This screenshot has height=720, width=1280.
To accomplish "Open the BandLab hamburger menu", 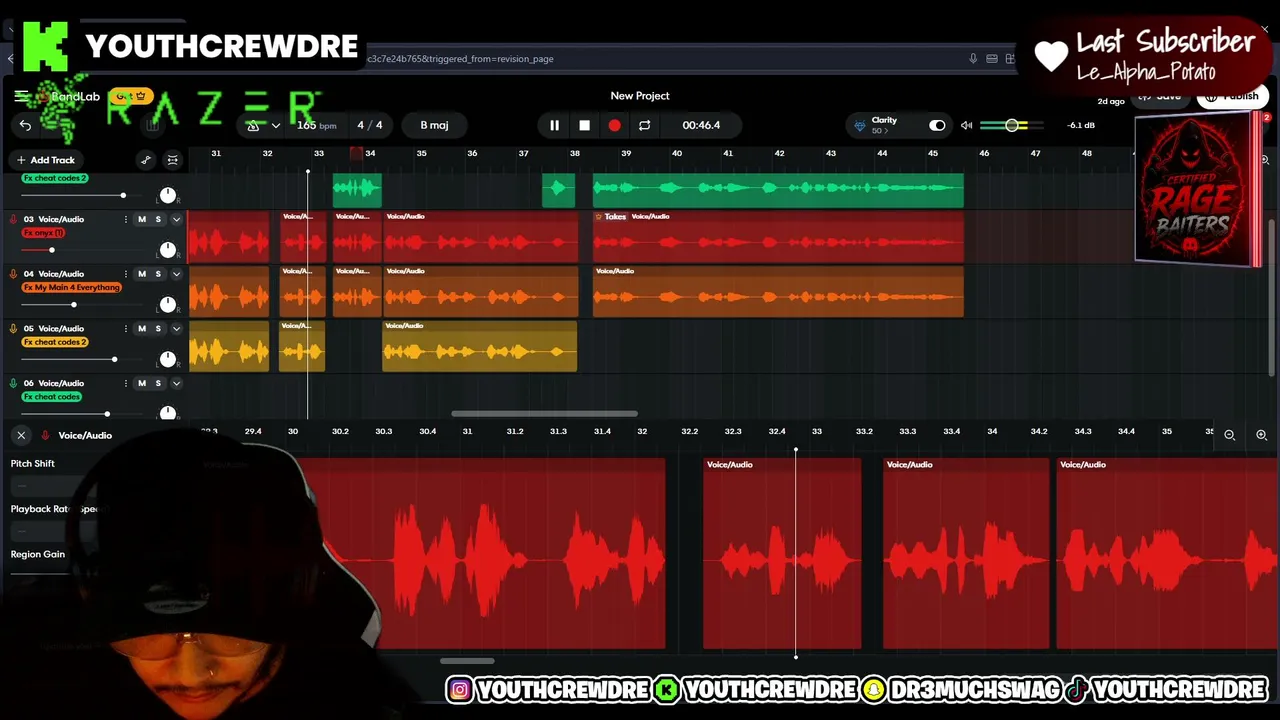I will pyautogui.click(x=21, y=96).
